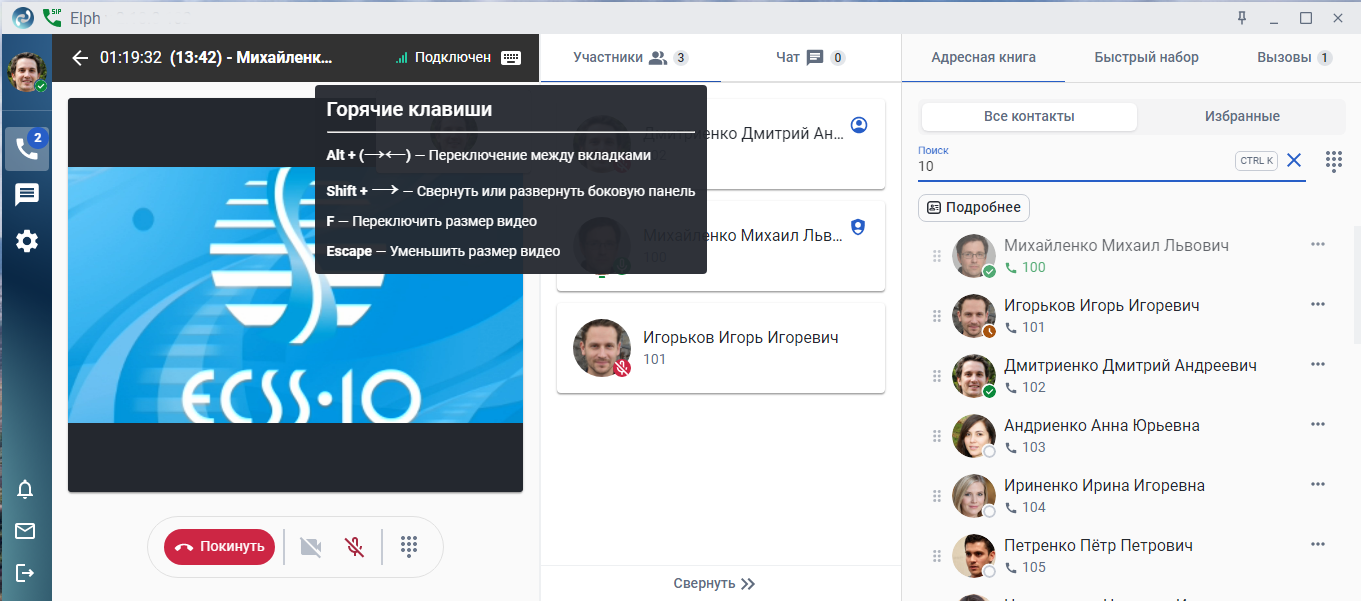This screenshot has width=1361, height=601.
Task: Collapse side panel via Свернуть
Action: 714,584
